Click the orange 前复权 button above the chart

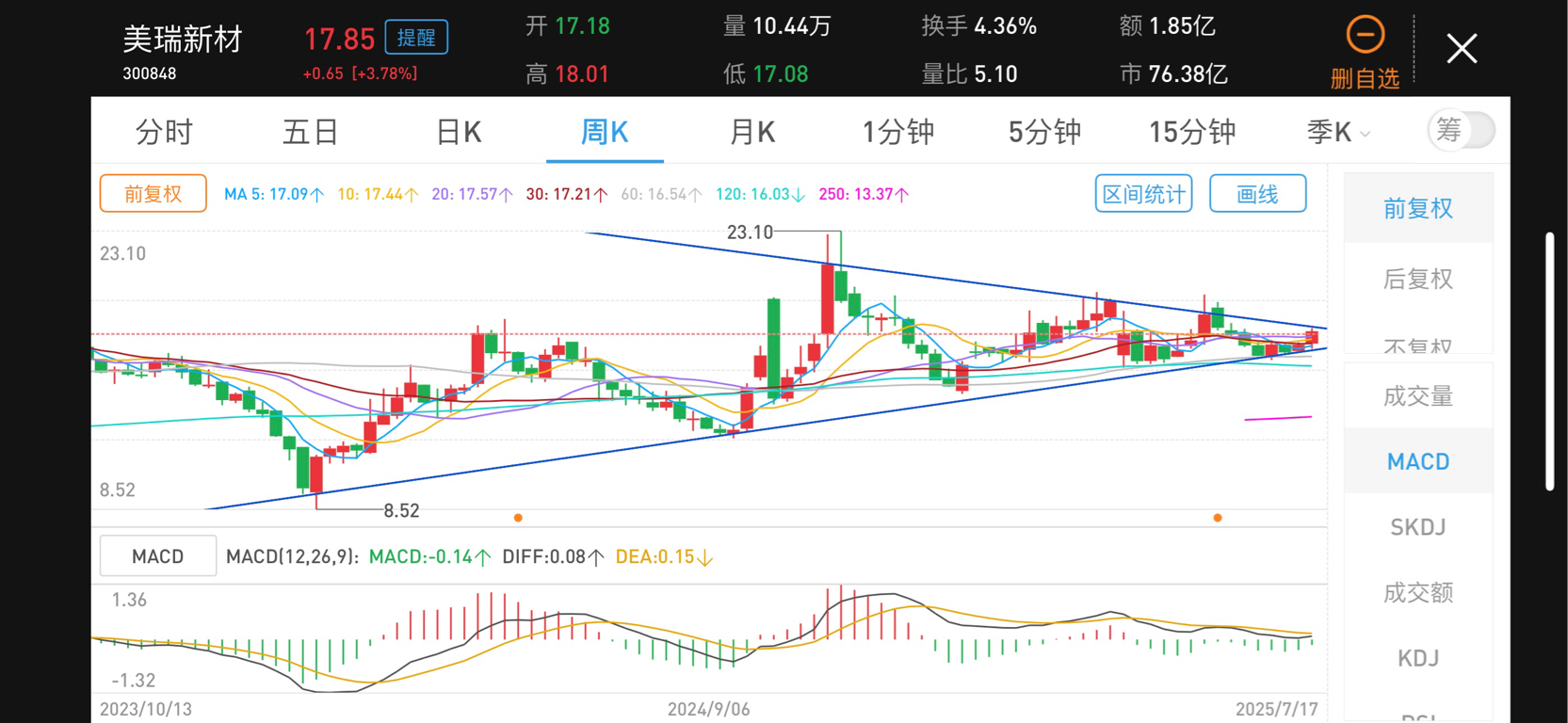coord(154,194)
